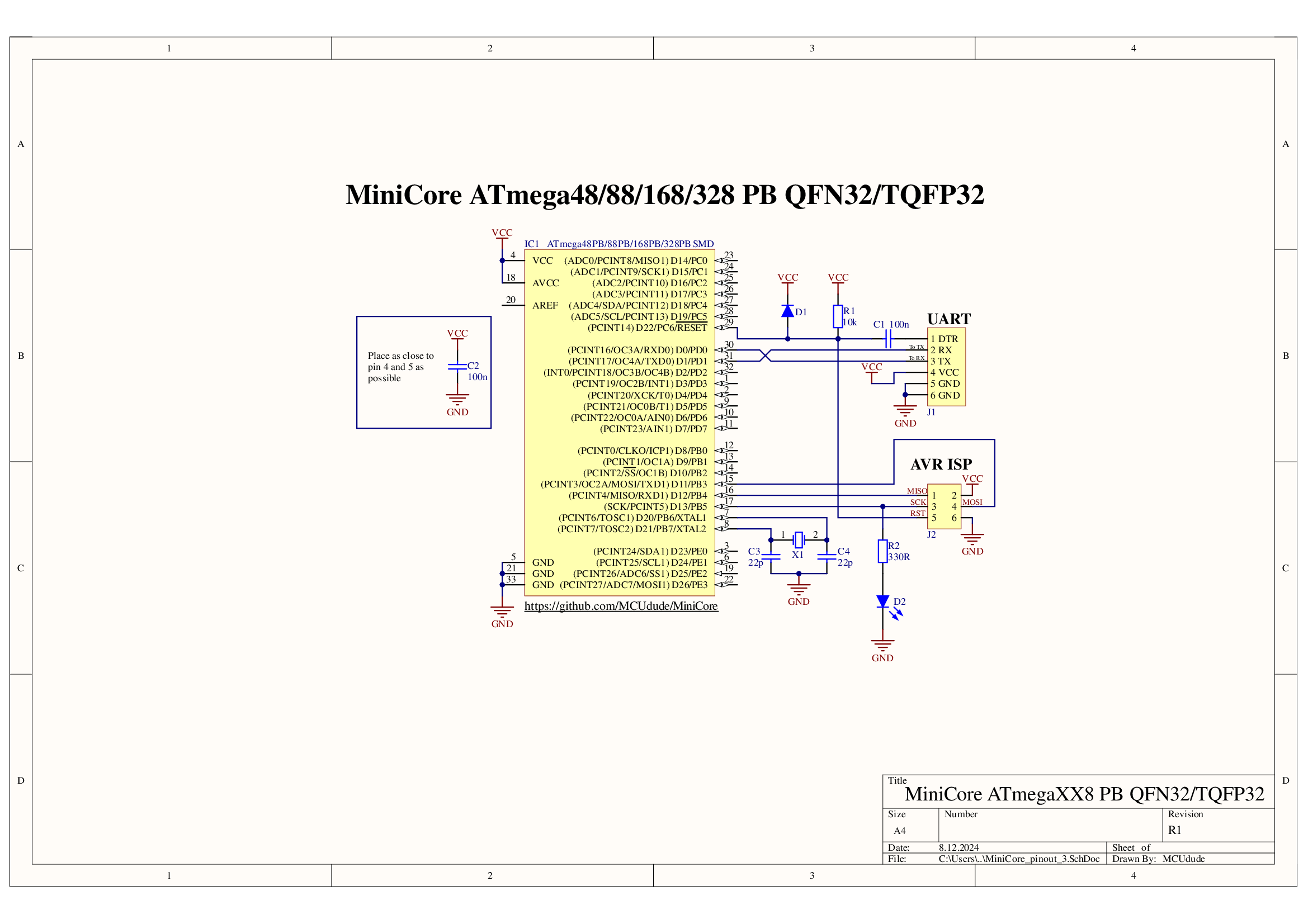The image size is (1308, 924).
Task: Select resistor R1 10k symbol
Action: point(838,316)
